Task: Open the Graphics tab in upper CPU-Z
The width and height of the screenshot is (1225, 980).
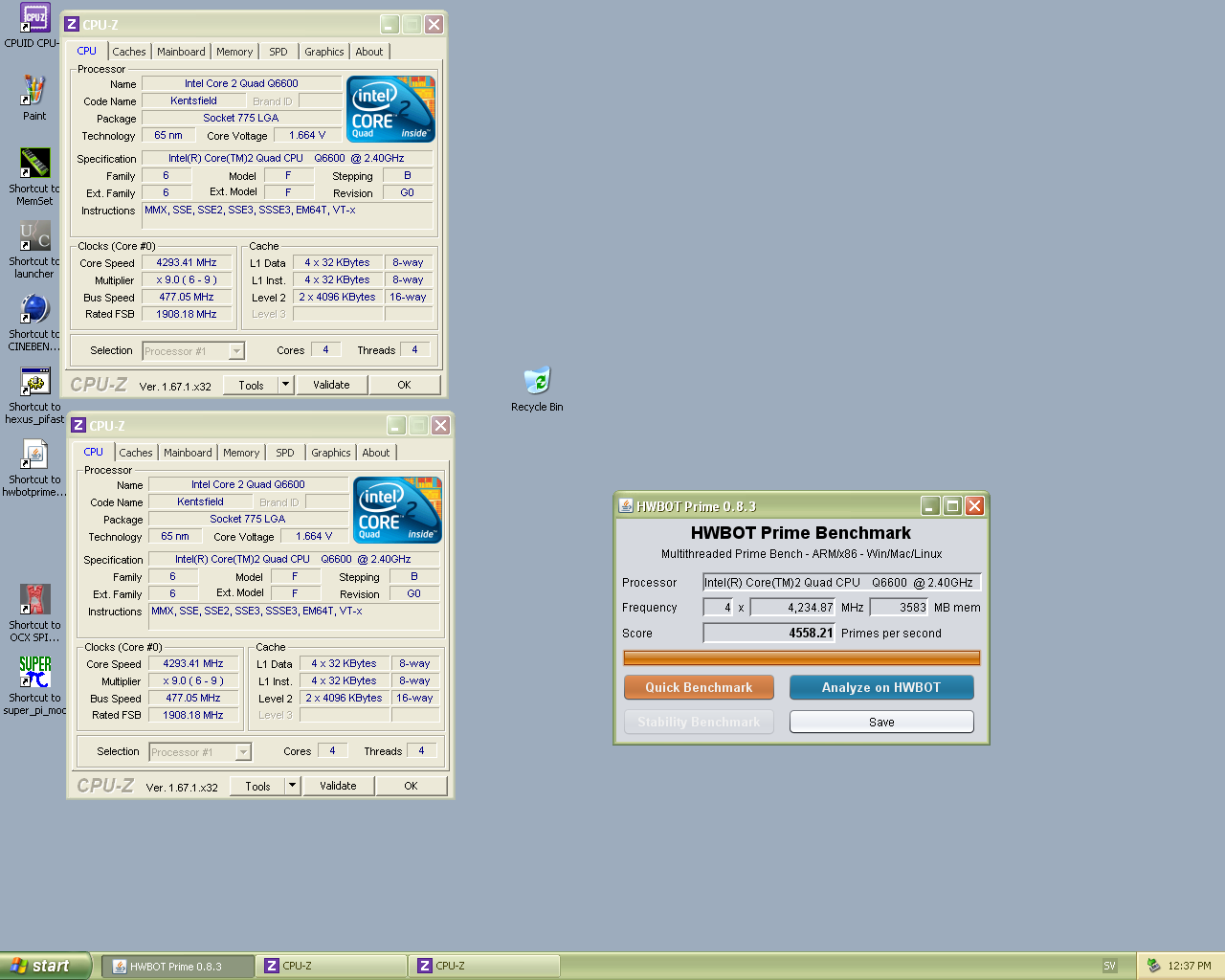Action: coord(324,52)
